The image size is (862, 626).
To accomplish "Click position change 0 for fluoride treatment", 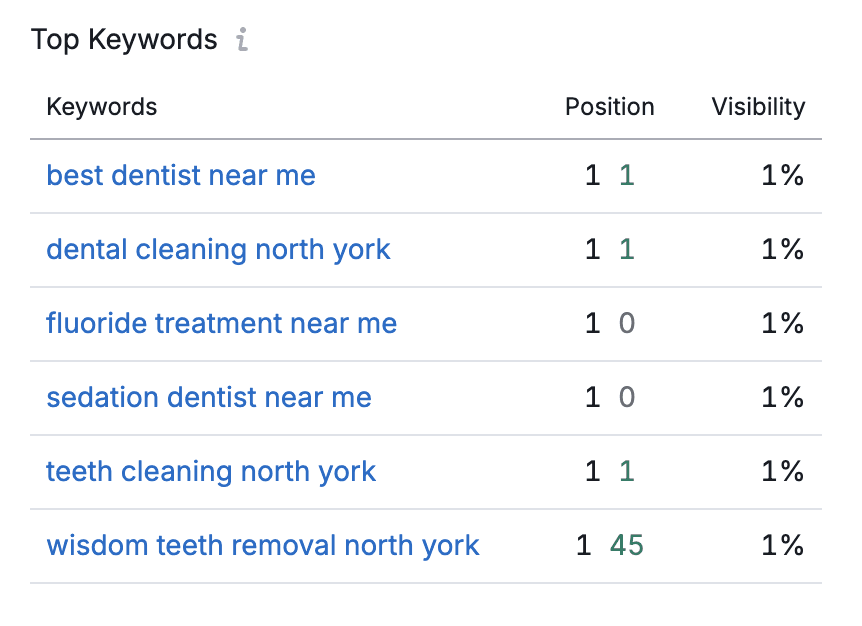I will 627,323.
